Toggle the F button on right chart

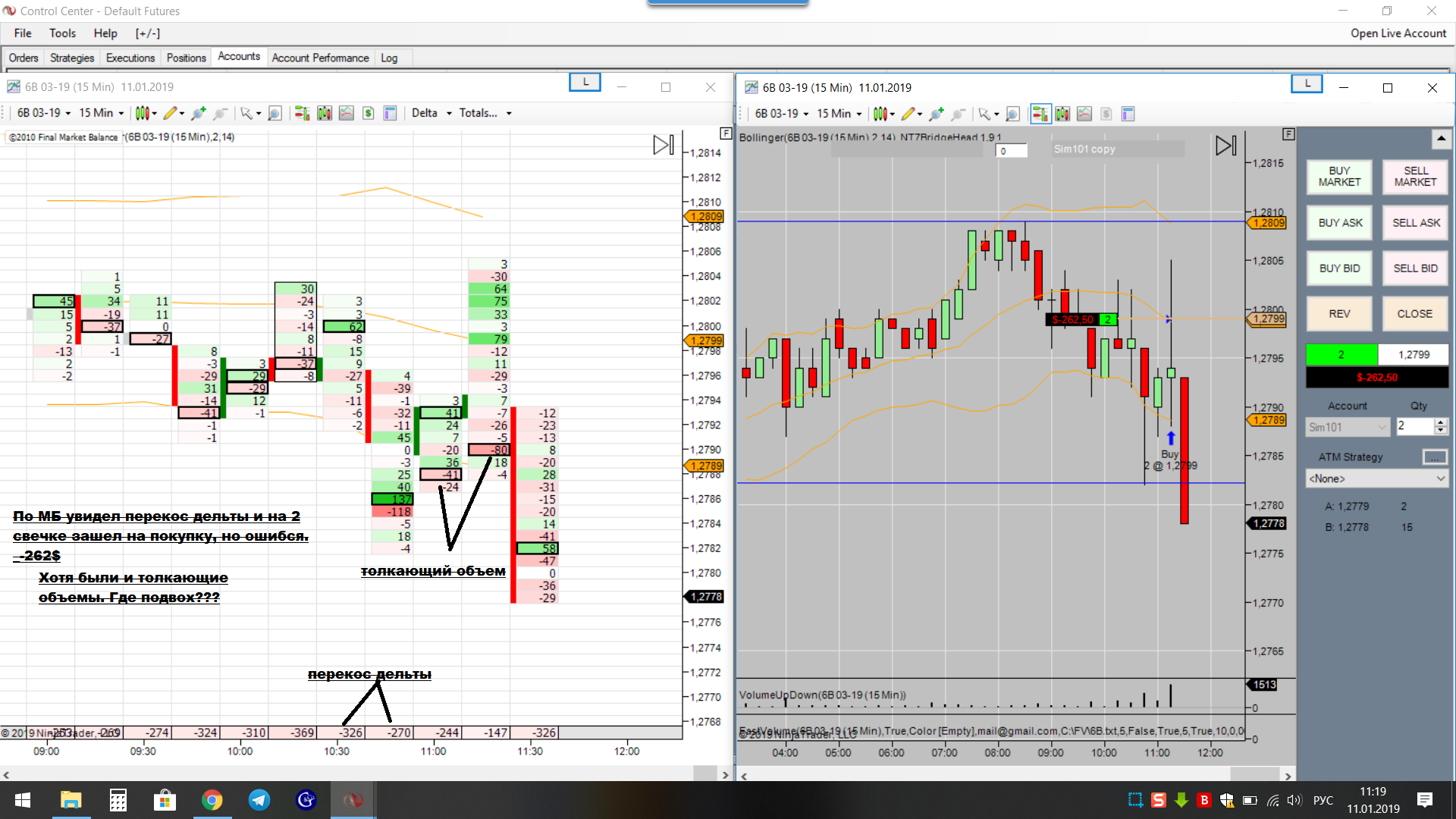click(1288, 134)
